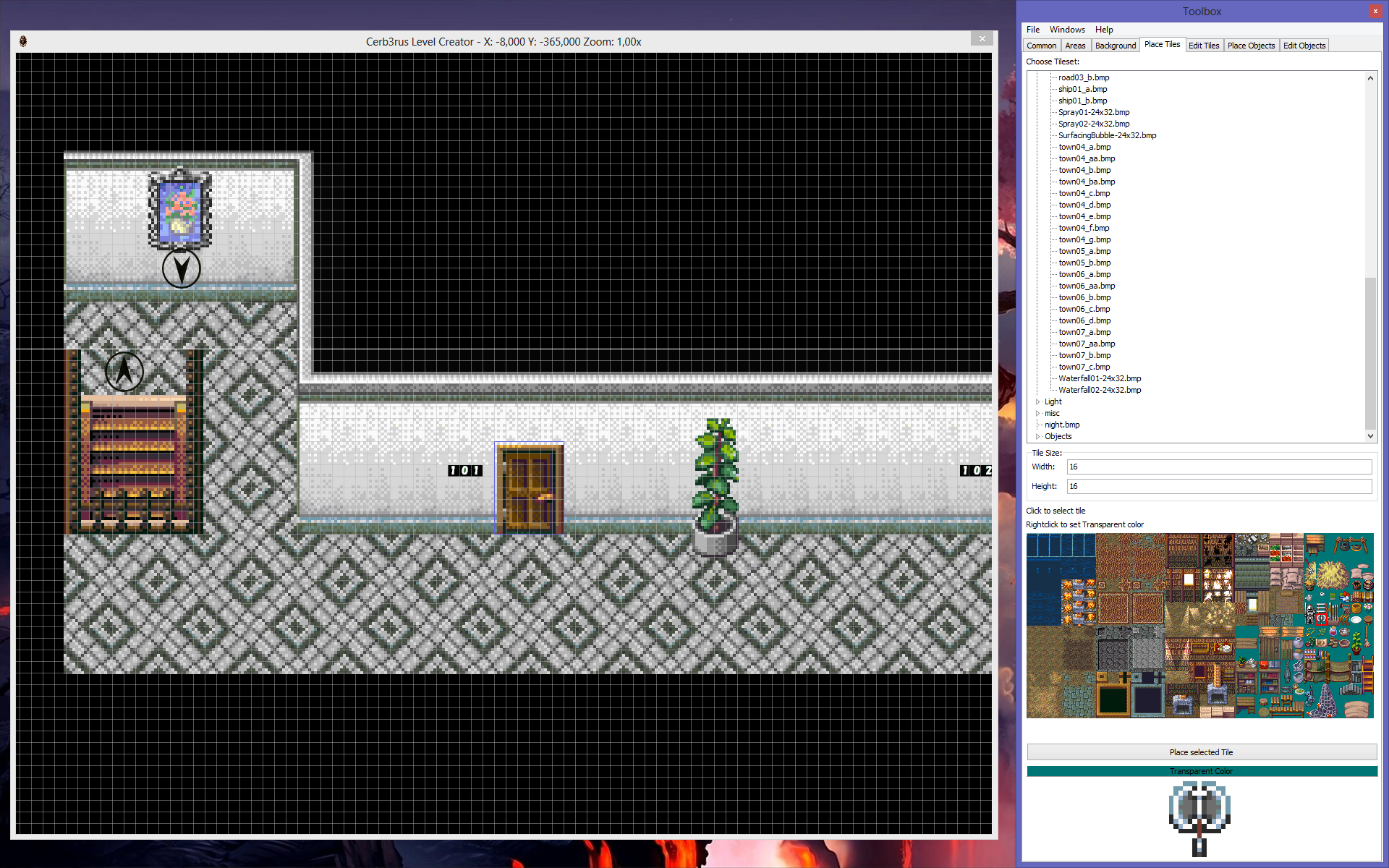Select the Waterfall01-24x32.bmp tileset
Viewport: 1389px width, 868px height.
click(1100, 378)
